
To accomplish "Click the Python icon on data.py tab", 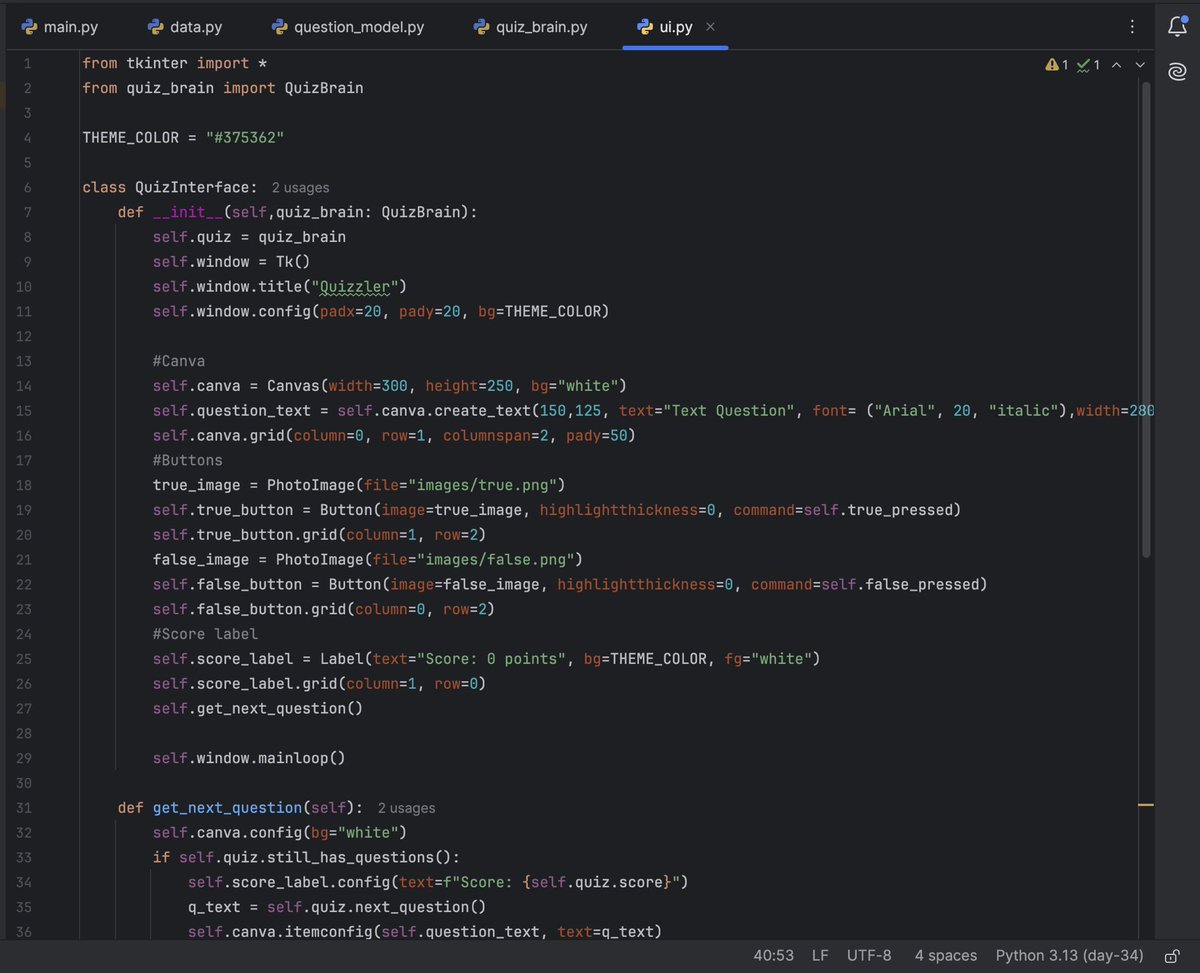I will [x=155, y=27].
